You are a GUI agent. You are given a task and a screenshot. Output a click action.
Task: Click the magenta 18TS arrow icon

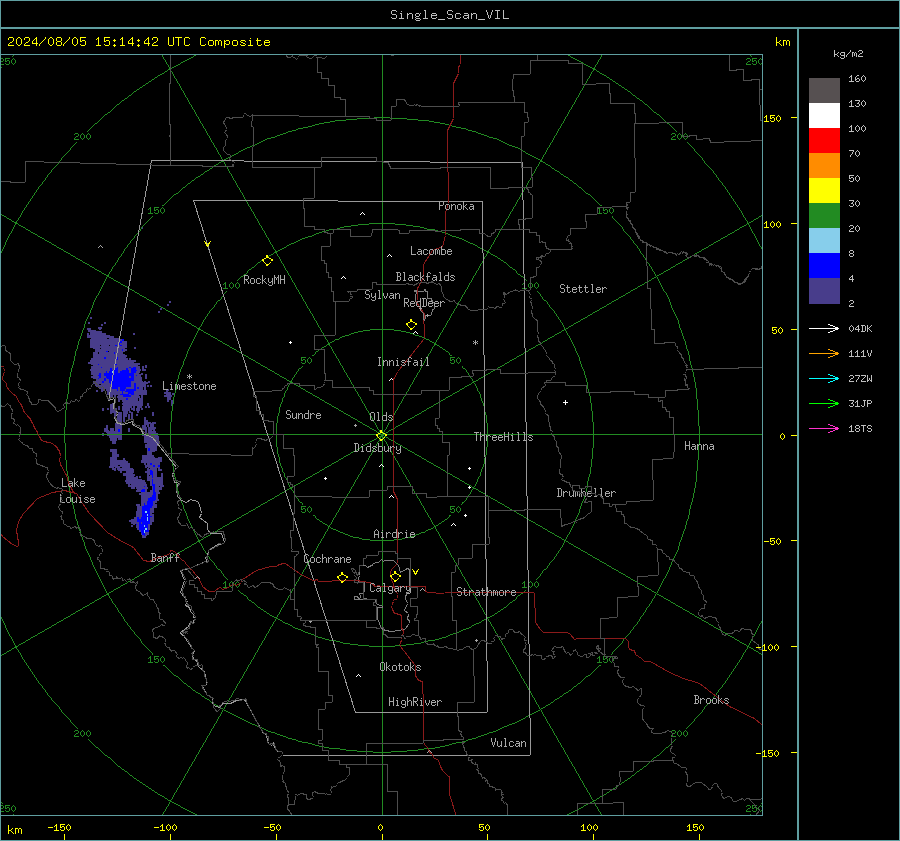click(824, 428)
